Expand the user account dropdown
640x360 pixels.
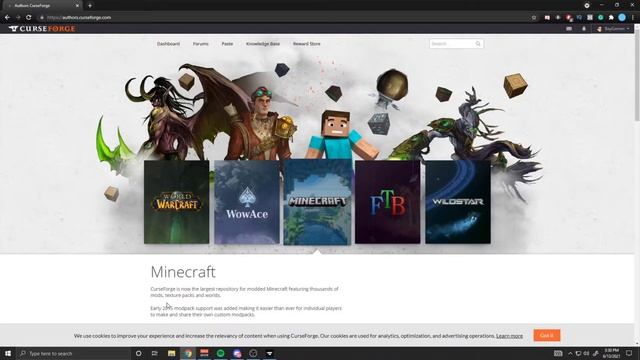click(613, 29)
